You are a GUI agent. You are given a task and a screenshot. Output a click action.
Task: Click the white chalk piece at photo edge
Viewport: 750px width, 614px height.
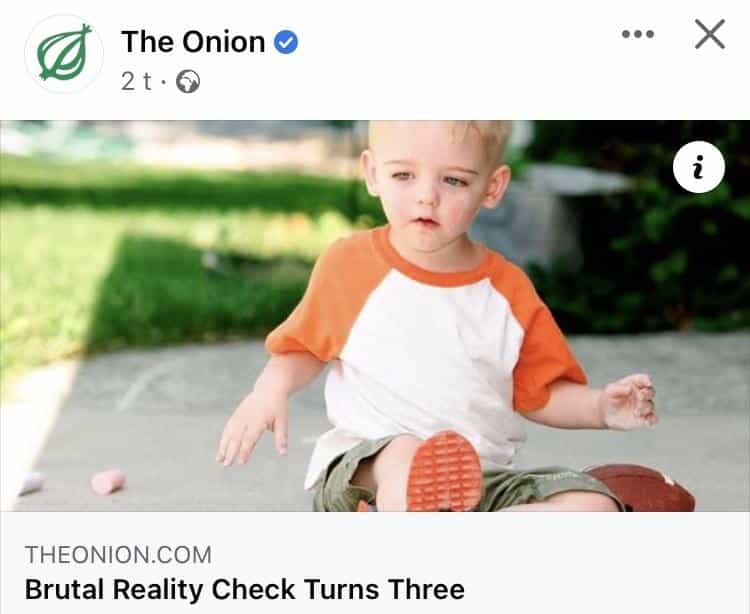click(x=30, y=483)
